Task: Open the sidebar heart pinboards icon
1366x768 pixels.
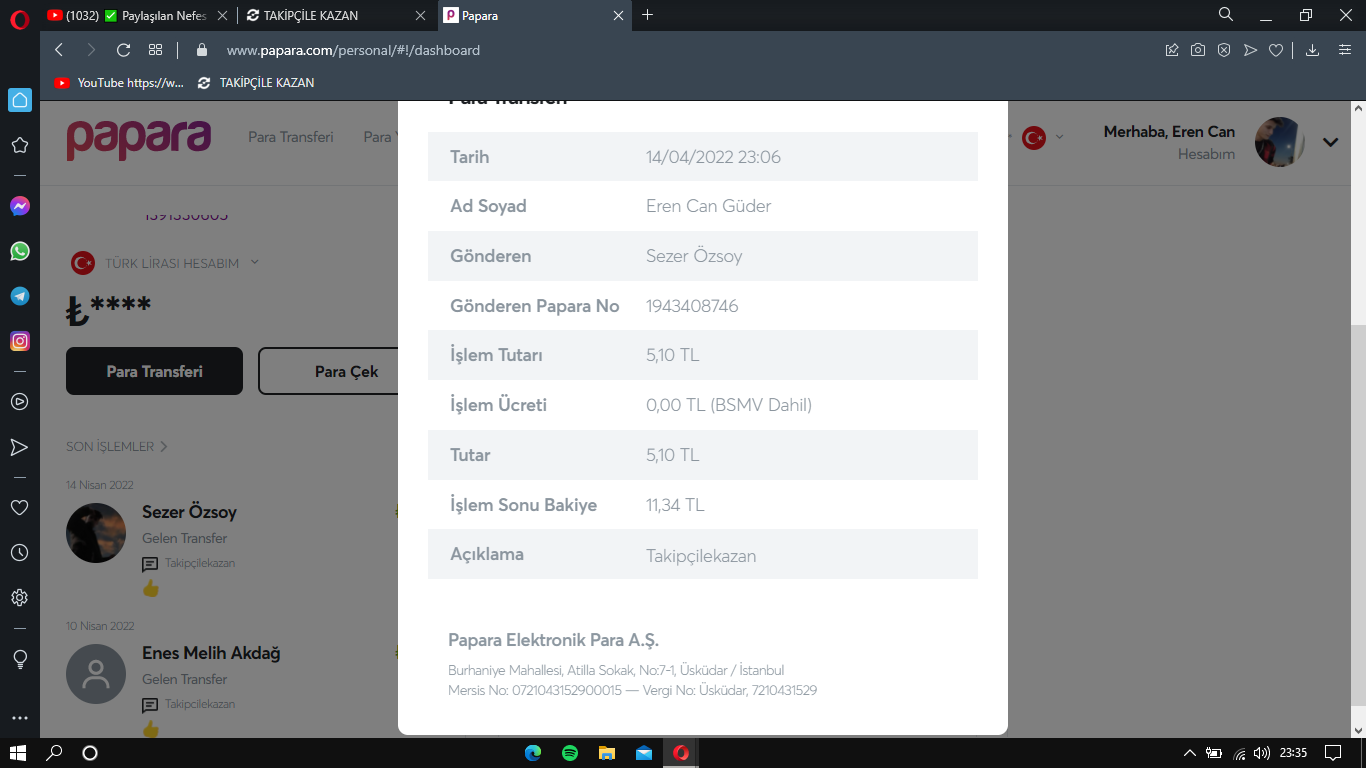Action: coord(20,508)
